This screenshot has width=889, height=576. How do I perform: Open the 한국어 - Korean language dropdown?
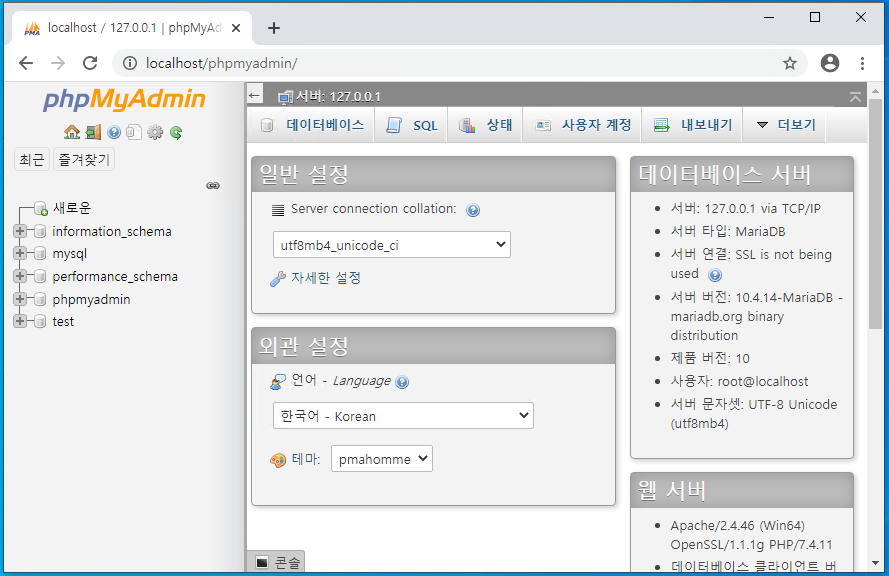pos(403,416)
